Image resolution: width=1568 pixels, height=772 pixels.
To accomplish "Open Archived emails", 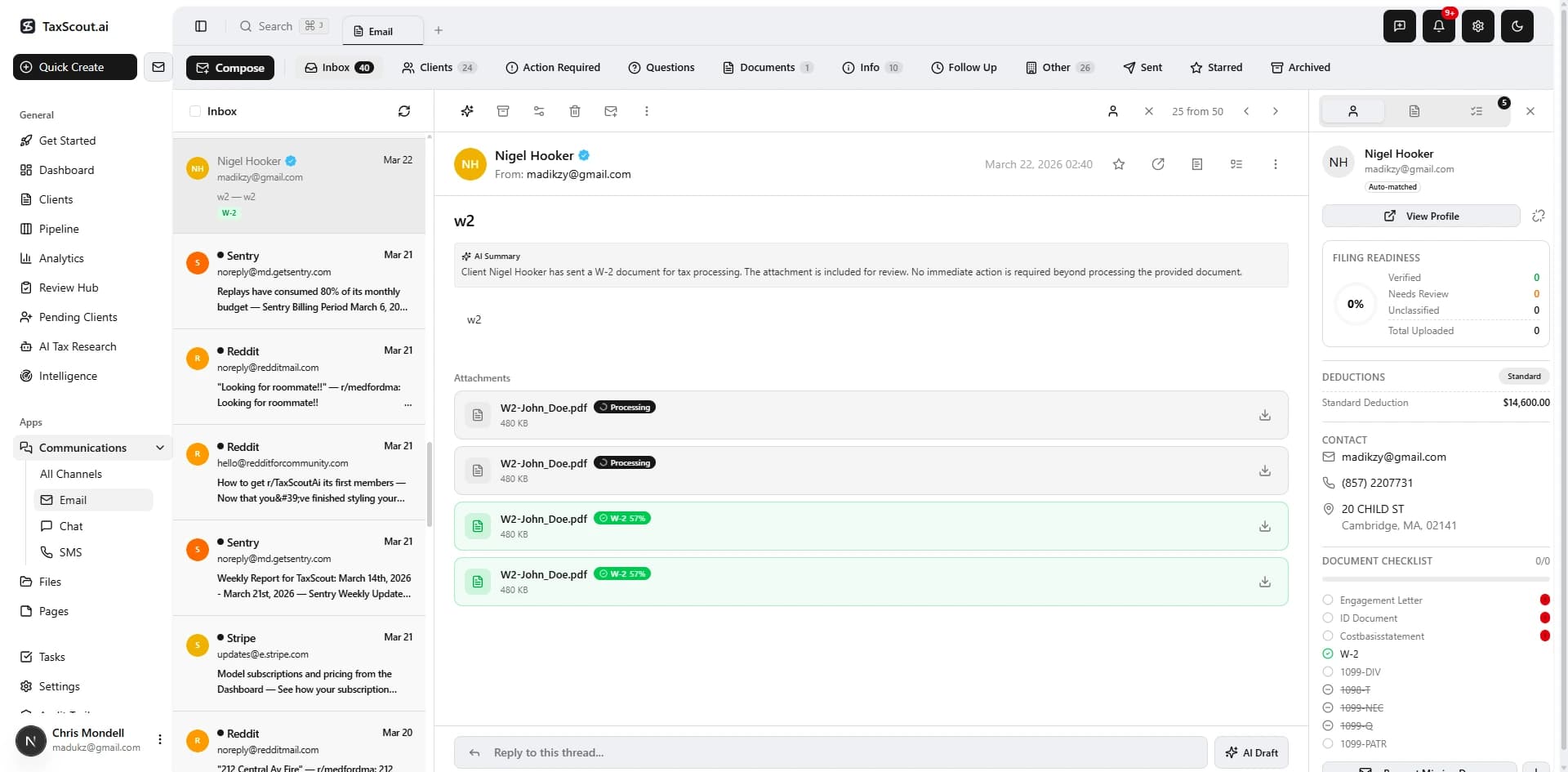I will point(1301,67).
